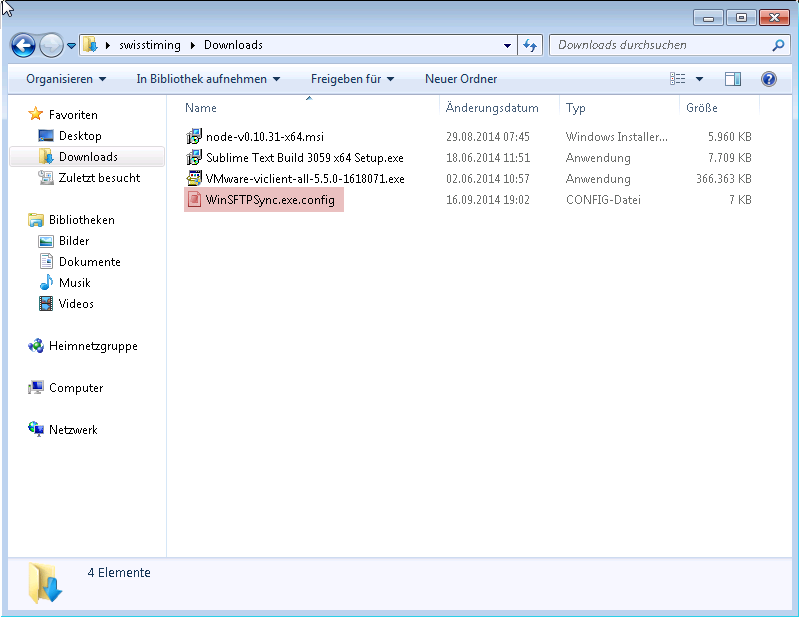Open the Organisieren menu

pyautogui.click(x=66, y=79)
